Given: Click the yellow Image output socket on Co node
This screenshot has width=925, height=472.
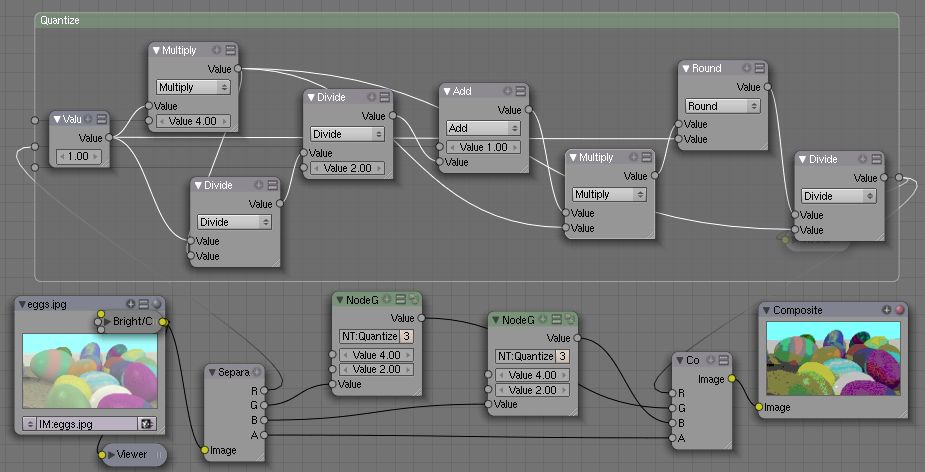Looking at the screenshot, I should click(x=732, y=378).
